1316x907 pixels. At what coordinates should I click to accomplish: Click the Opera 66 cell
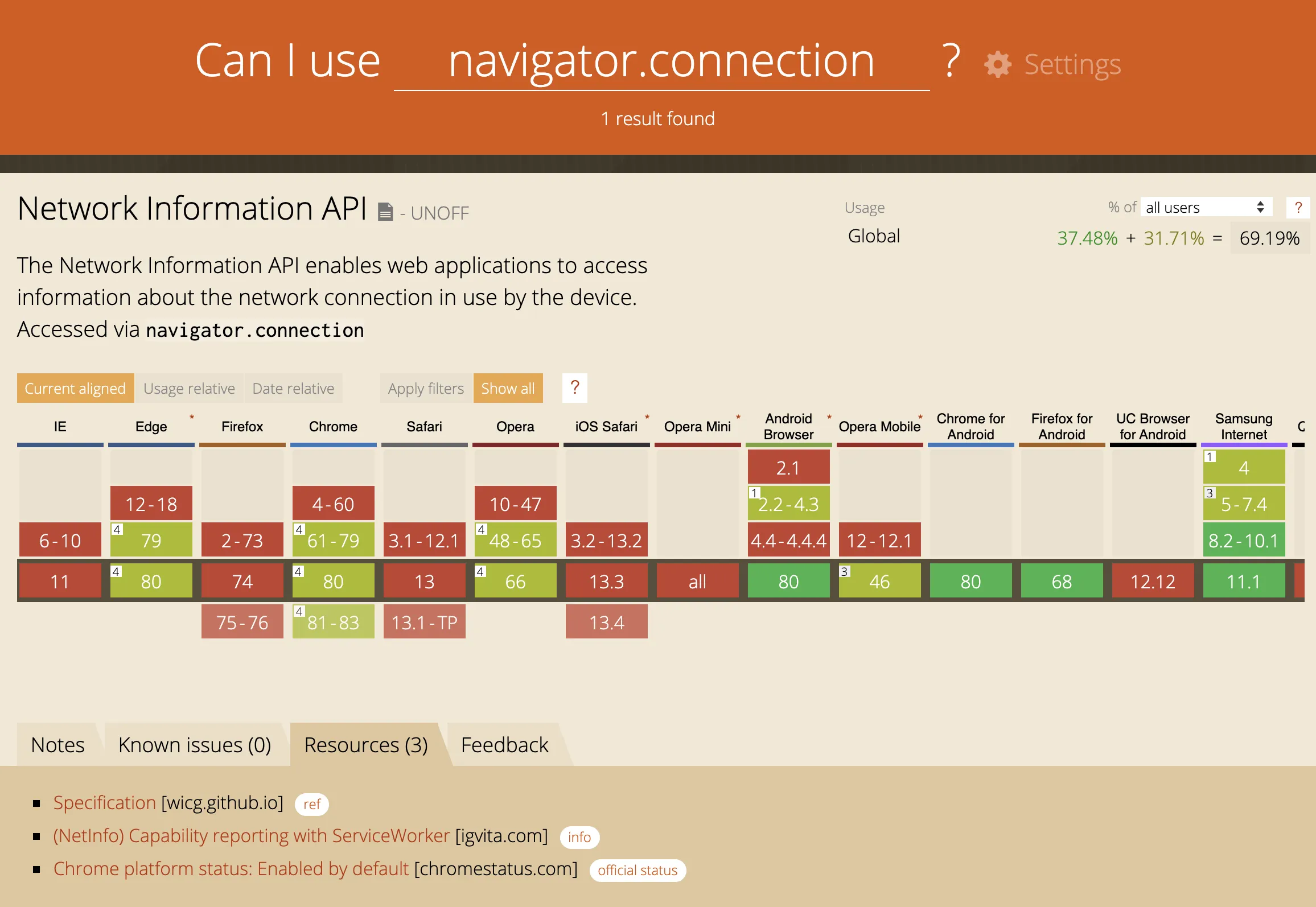(516, 582)
